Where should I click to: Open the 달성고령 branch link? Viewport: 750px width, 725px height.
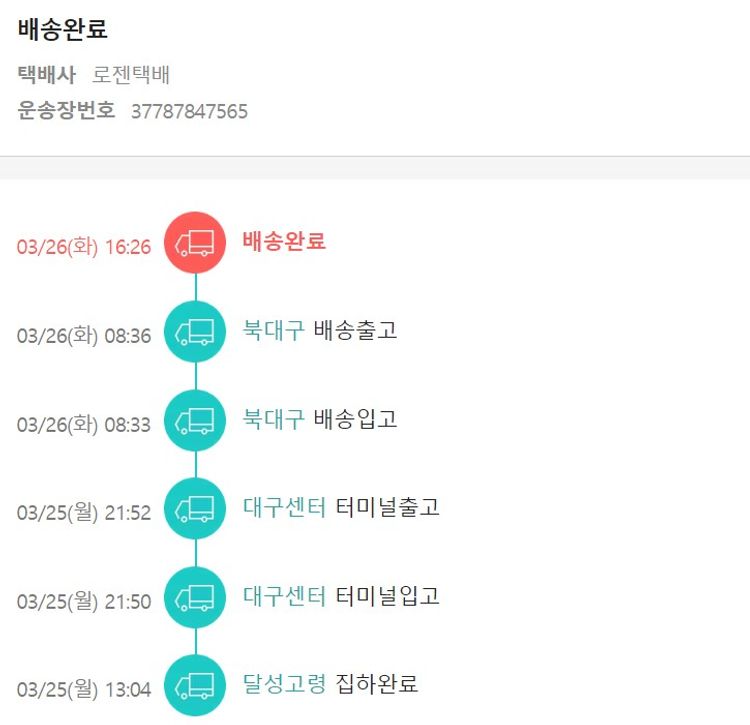[x=284, y=684]
